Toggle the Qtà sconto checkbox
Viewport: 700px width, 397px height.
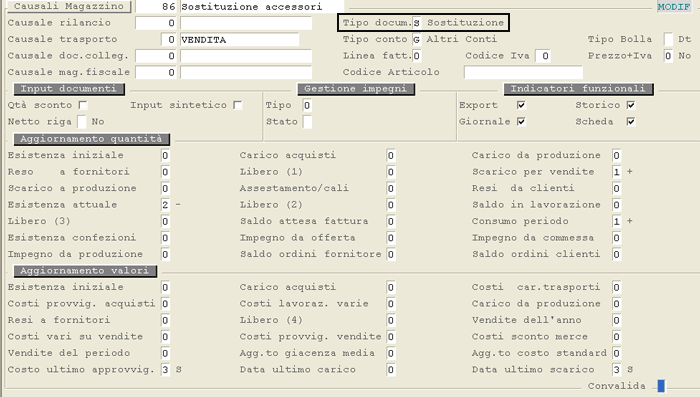point(83,105)
